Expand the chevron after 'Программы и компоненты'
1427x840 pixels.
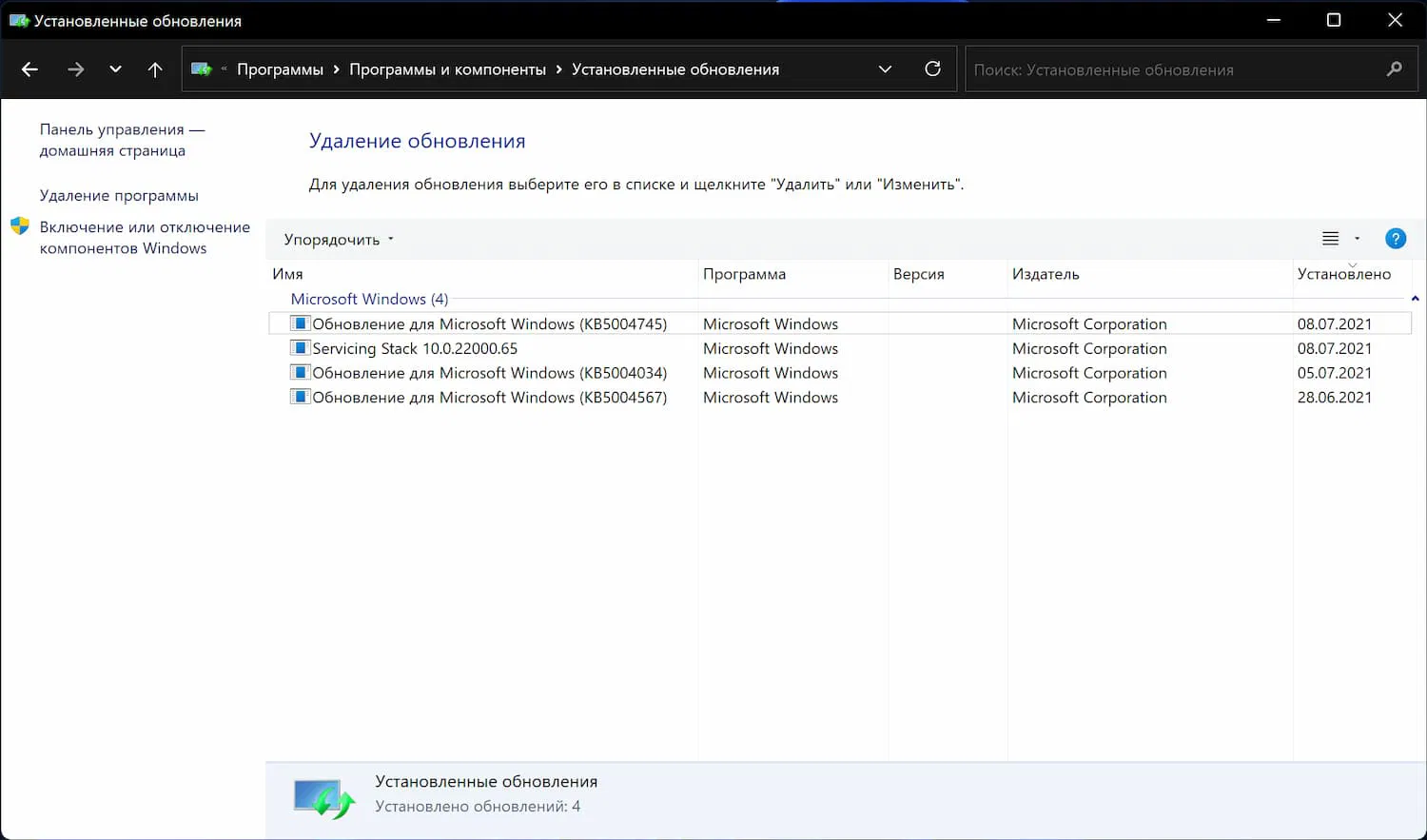pyautogui.click(x=558, y=69)
